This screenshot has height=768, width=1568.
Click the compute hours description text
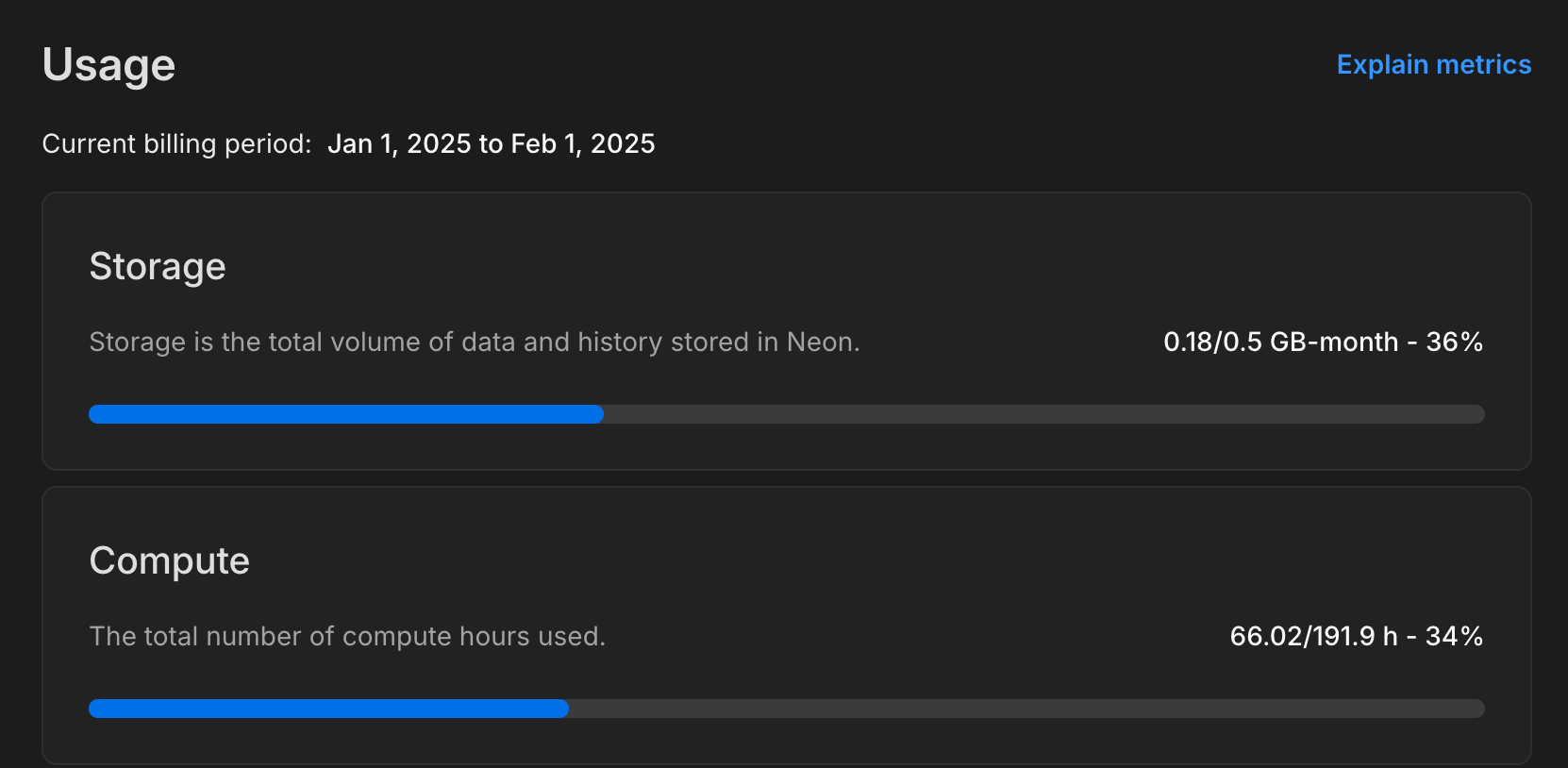click(347, 636)
